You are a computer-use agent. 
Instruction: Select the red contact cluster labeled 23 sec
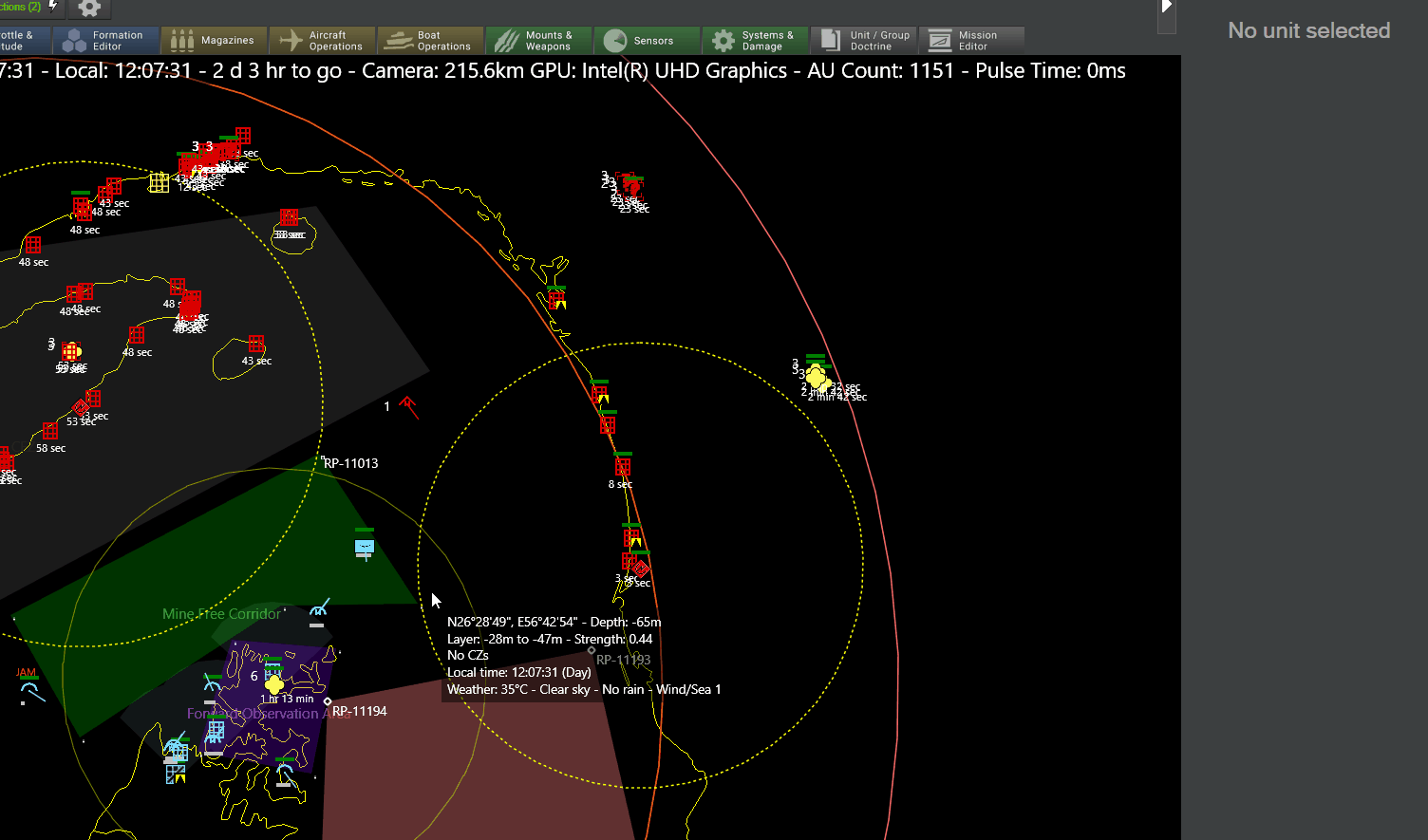tap(629, 185)
